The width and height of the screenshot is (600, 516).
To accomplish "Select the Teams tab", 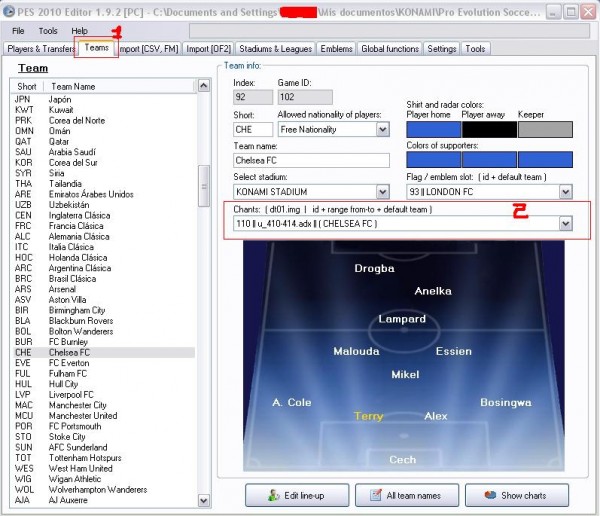I will tap(96, 48).
